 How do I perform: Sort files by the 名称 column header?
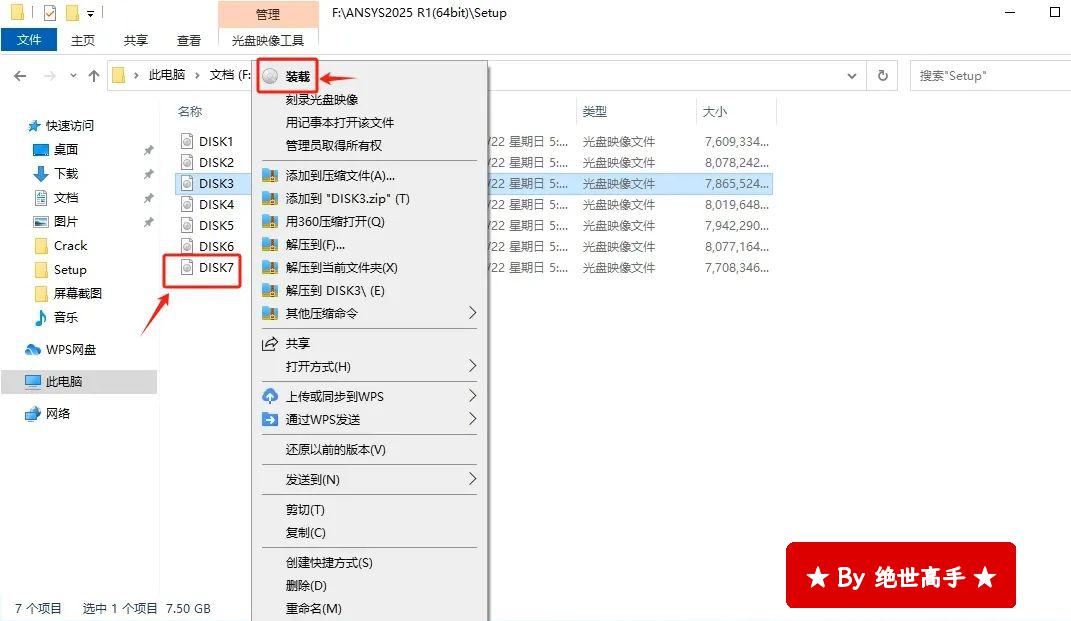click(x=190, y=111)
